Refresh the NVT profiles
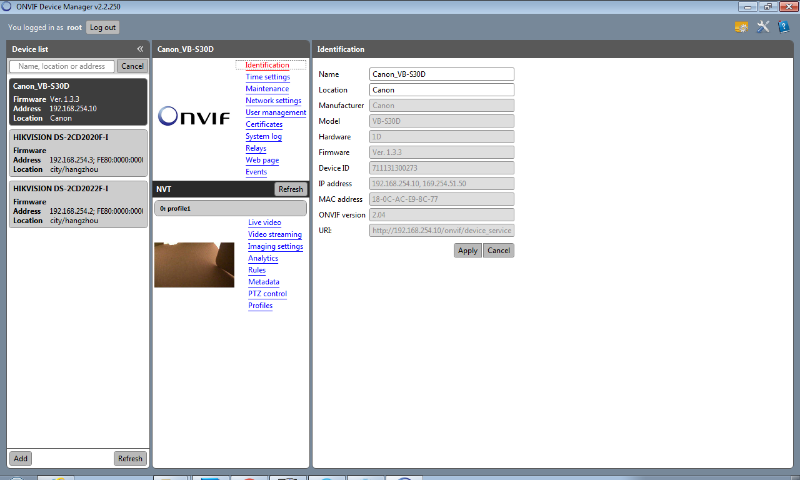 coord(291,189)
